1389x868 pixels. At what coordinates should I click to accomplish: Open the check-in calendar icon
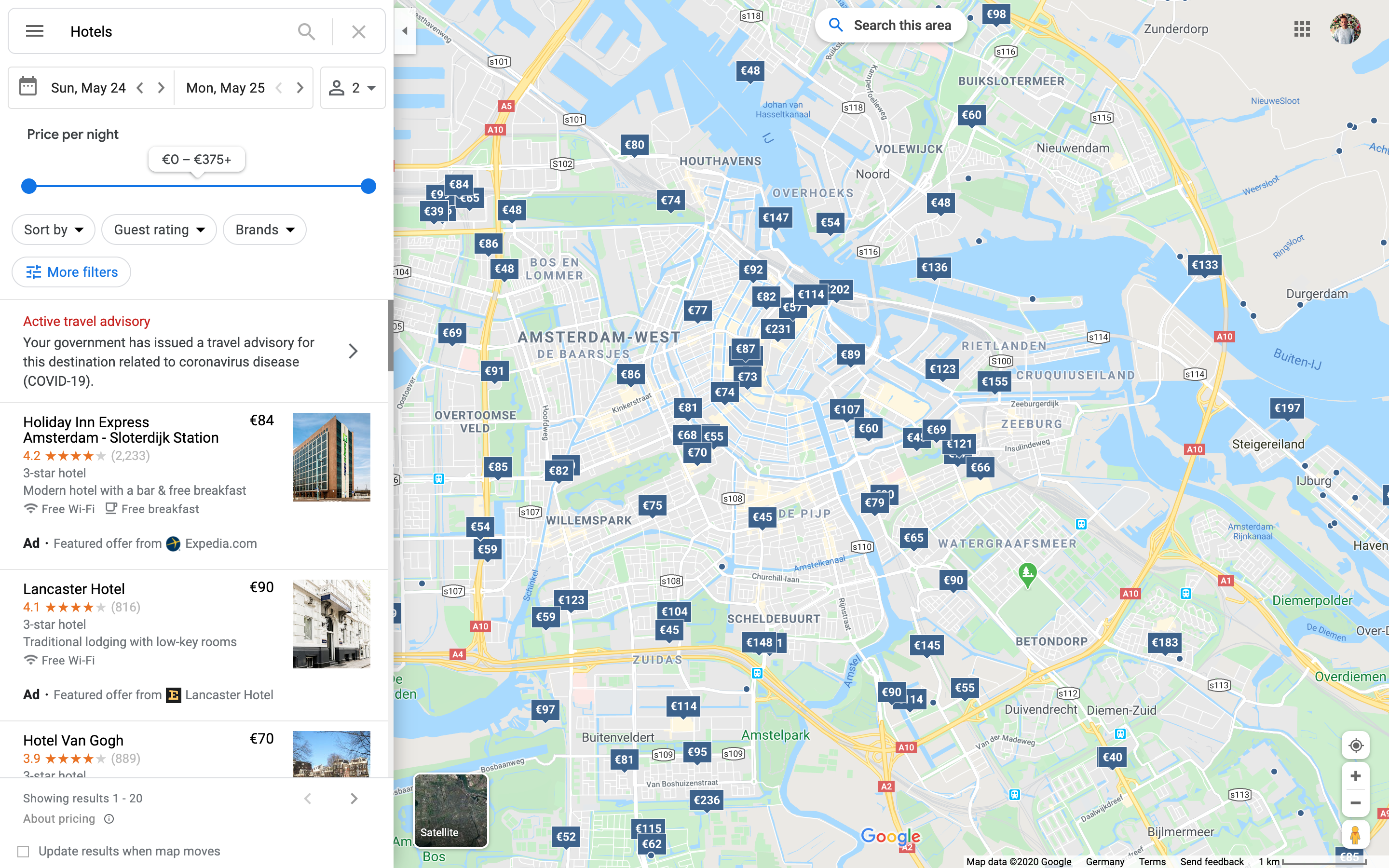click(x=28, y=87)
